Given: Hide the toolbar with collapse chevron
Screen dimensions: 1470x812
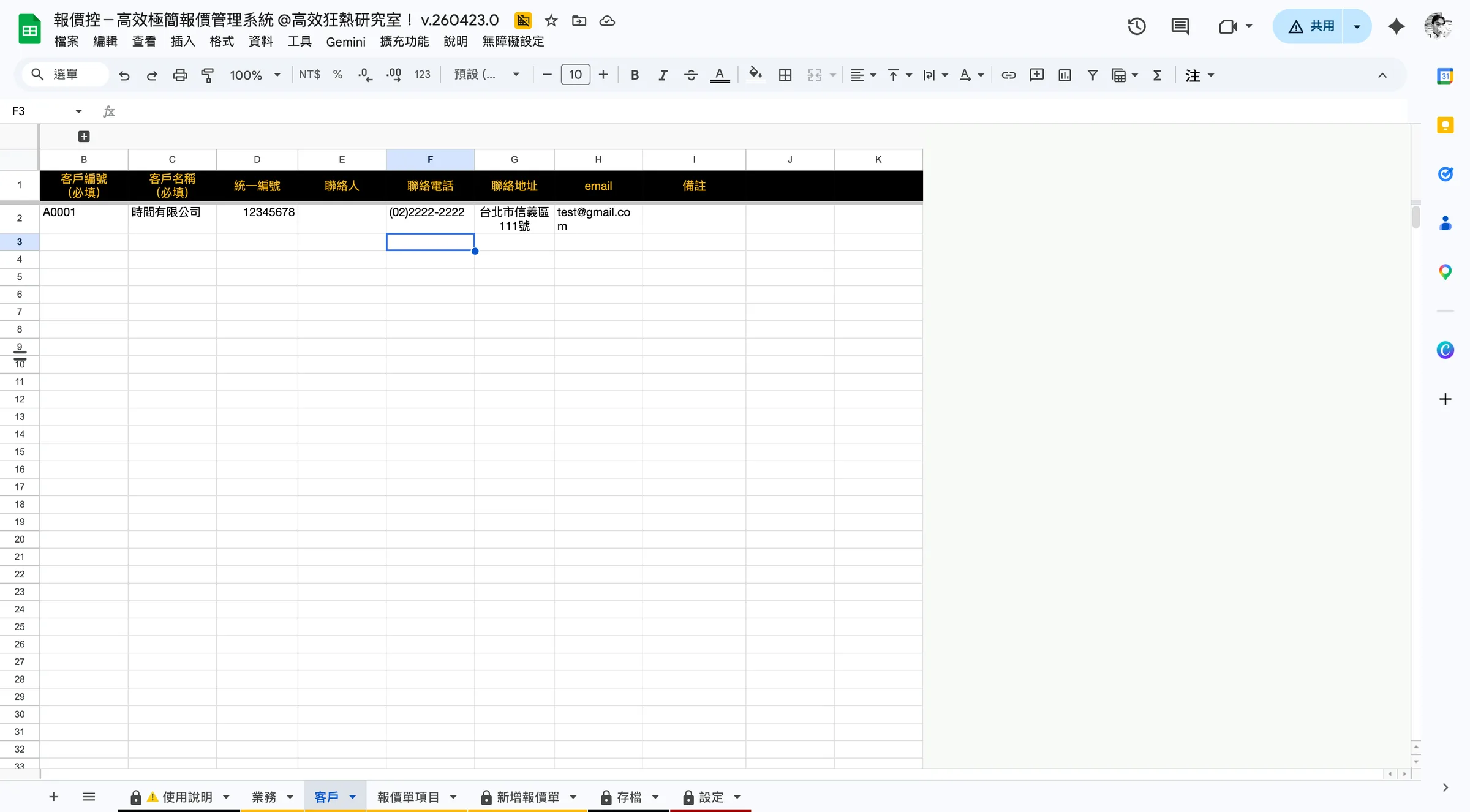Looking at the screenshot, I should (1382, 75).
